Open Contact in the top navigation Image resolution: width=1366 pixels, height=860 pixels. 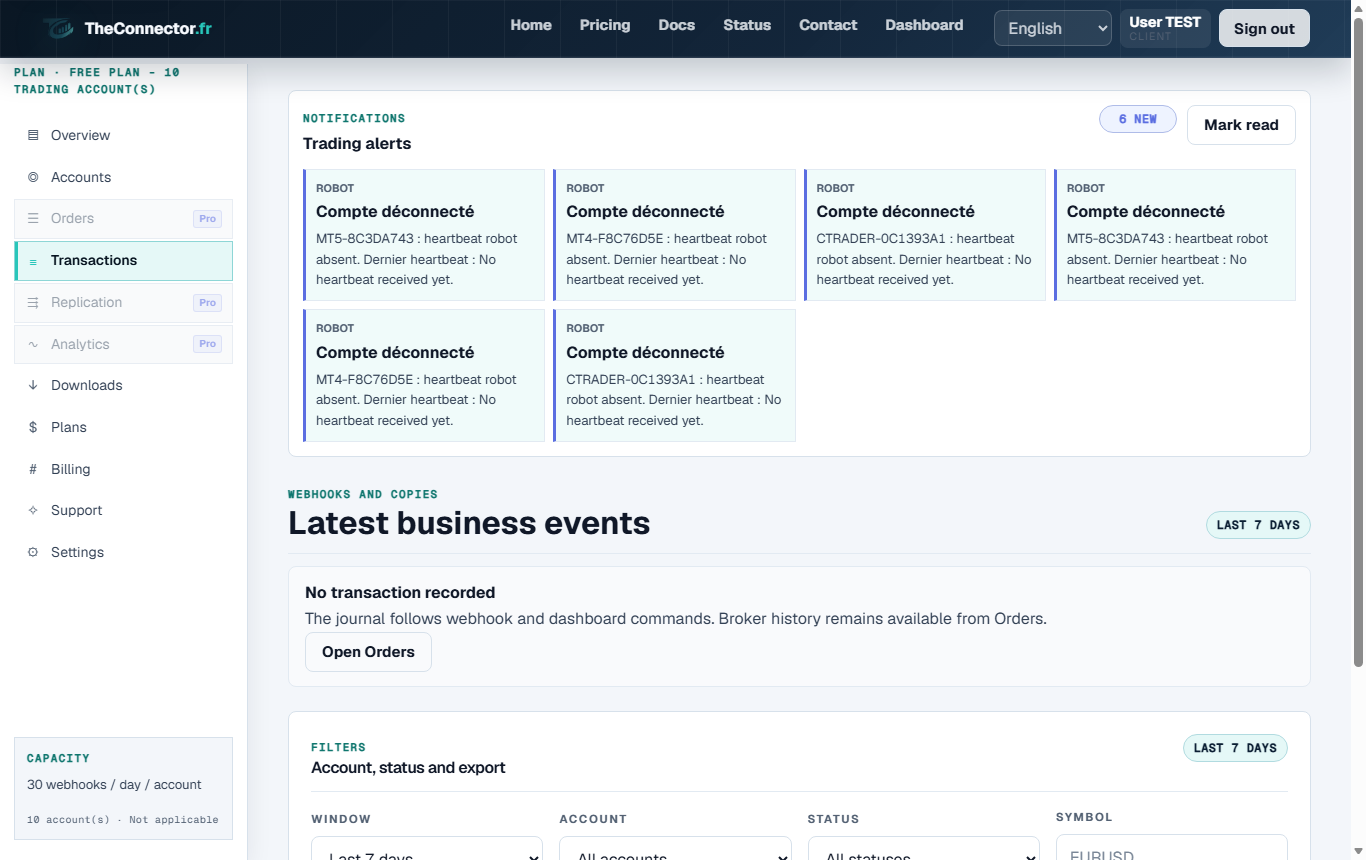tap(828, 25)
